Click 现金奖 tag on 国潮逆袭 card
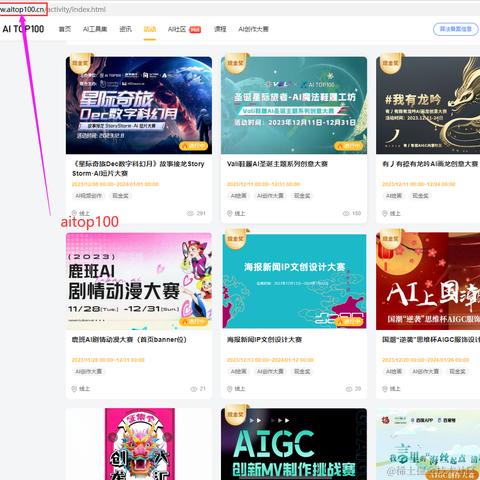The image size is (480, 480). tap(457, 371)
